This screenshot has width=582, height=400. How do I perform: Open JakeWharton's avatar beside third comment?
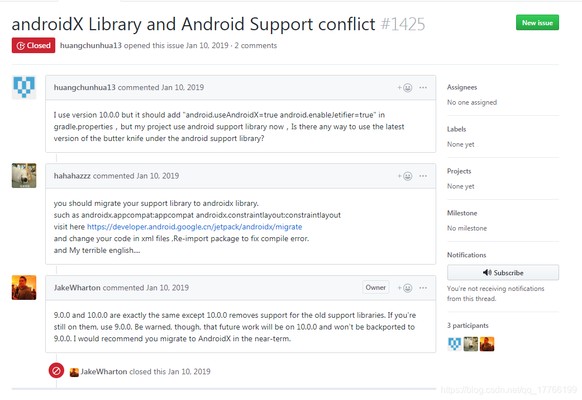(x=24, y=287)
